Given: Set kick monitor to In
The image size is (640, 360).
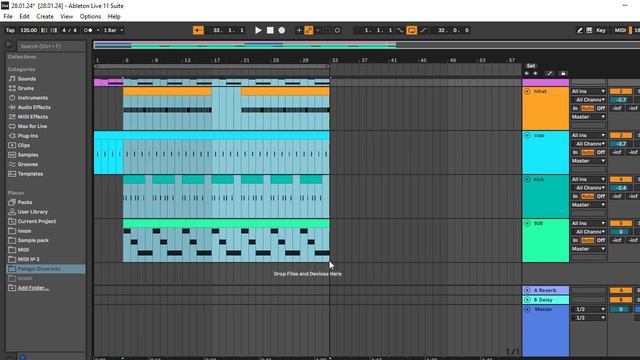Looking at the screenshot, I should [x=575, y=196].
